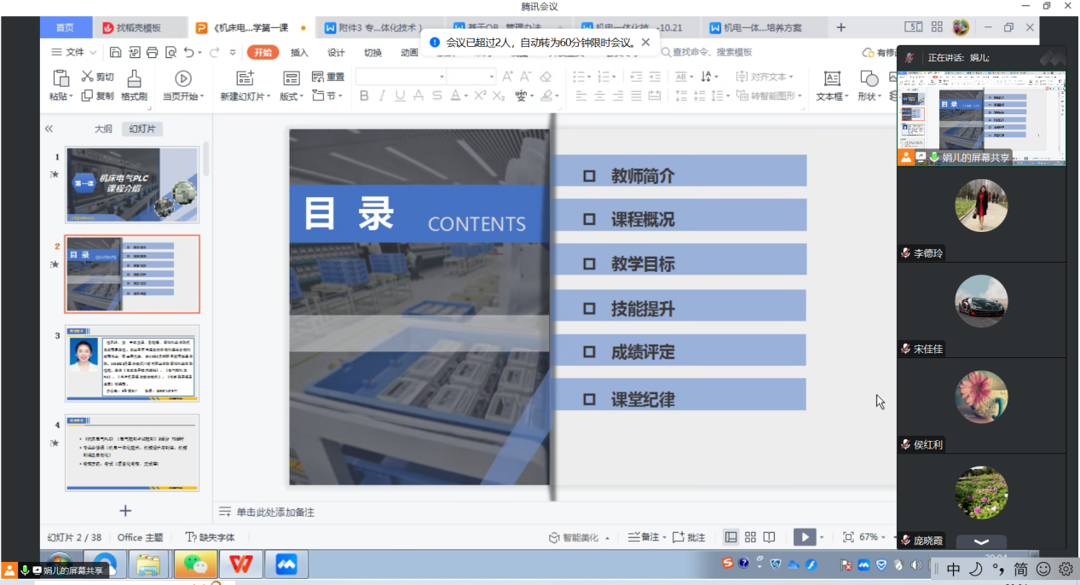Open WeChat from the Windows taskbar
Image resolution: width=1080 pixels, height=585 pixels.
pyautogui.click(x=193, y=565)
